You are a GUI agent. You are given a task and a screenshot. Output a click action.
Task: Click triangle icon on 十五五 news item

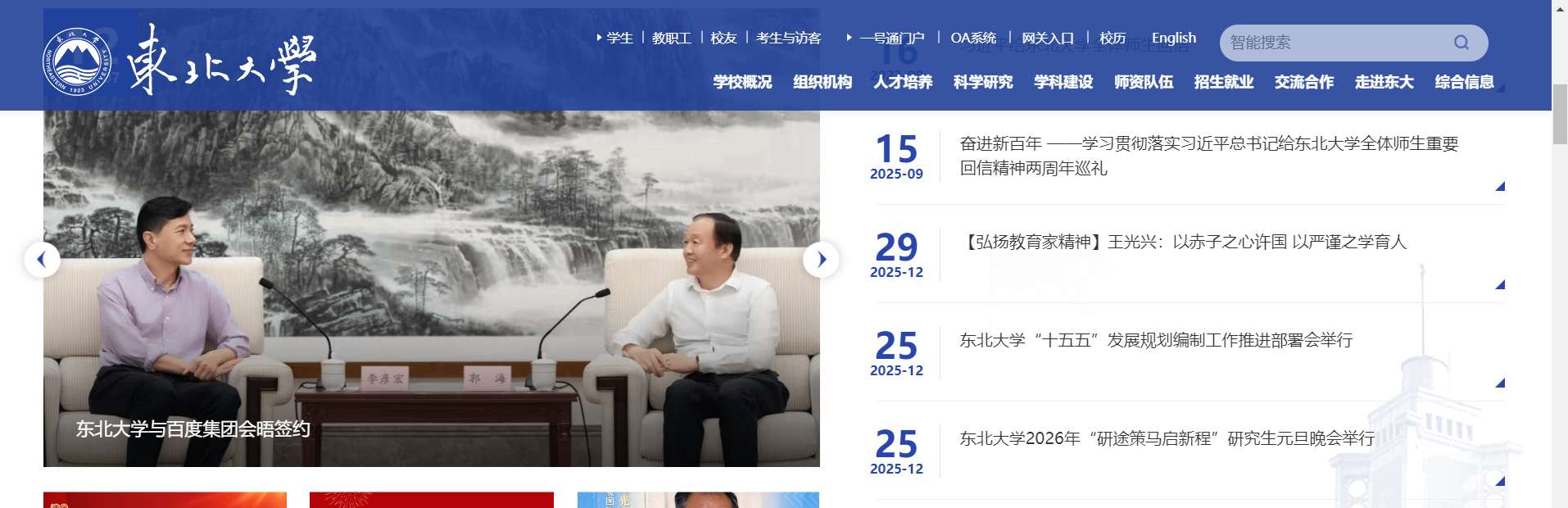point(1500,383)
